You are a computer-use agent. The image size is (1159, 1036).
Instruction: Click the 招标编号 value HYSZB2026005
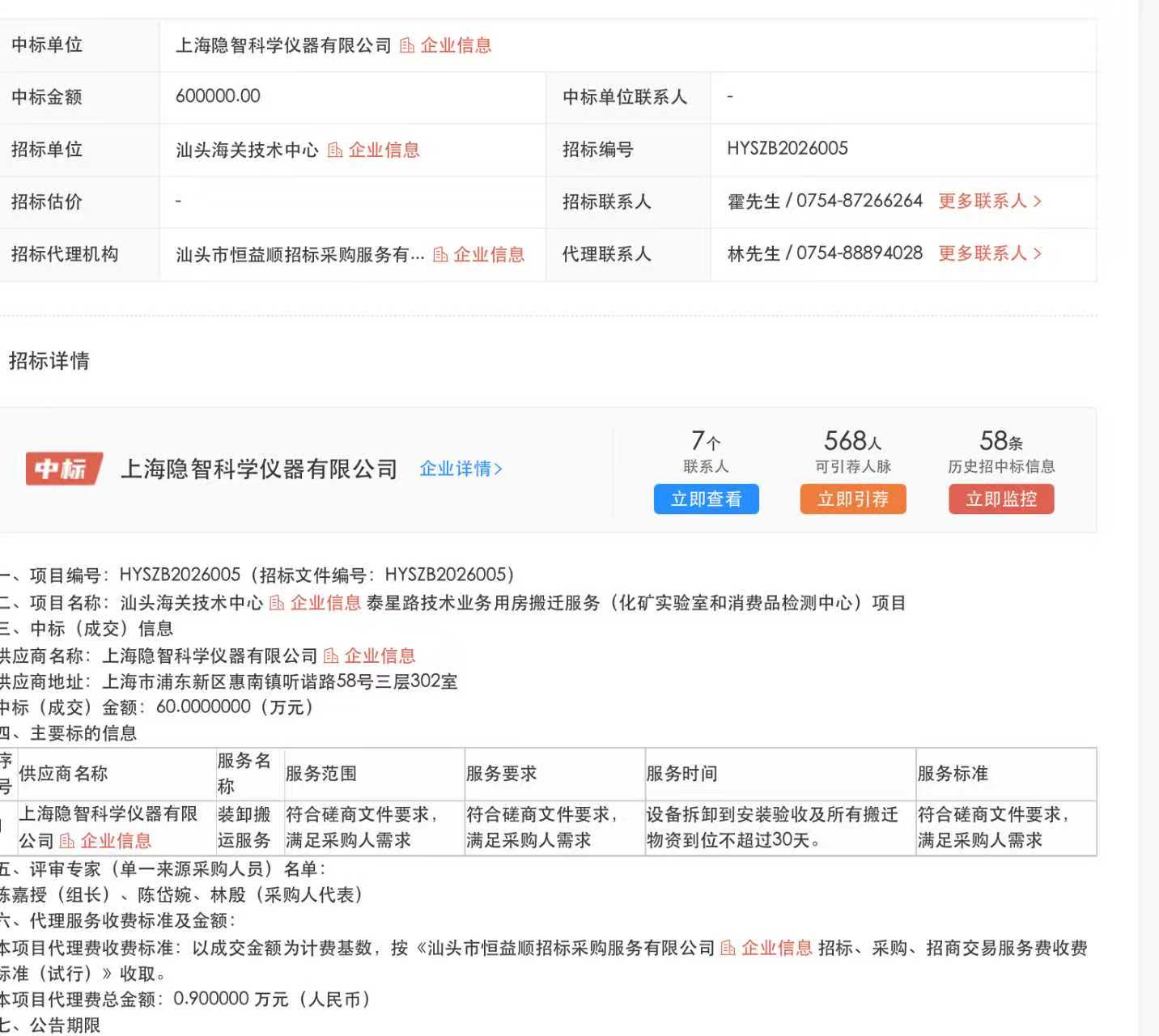787,149
